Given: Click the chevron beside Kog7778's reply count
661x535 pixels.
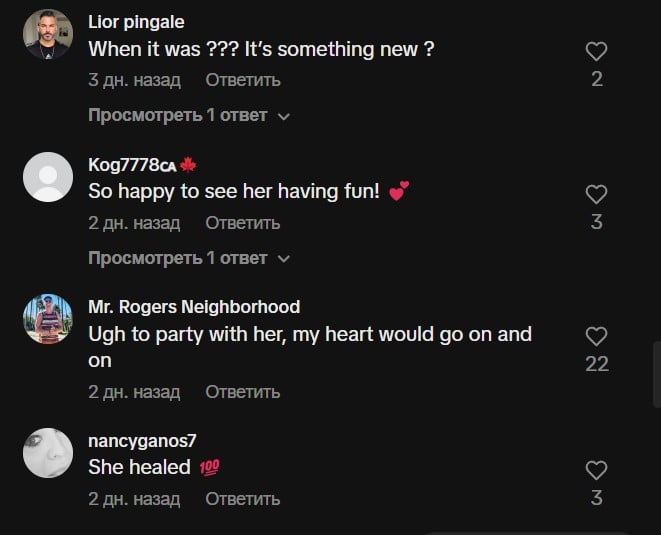Looking at the screenshot, I should [x=284, y=259].
